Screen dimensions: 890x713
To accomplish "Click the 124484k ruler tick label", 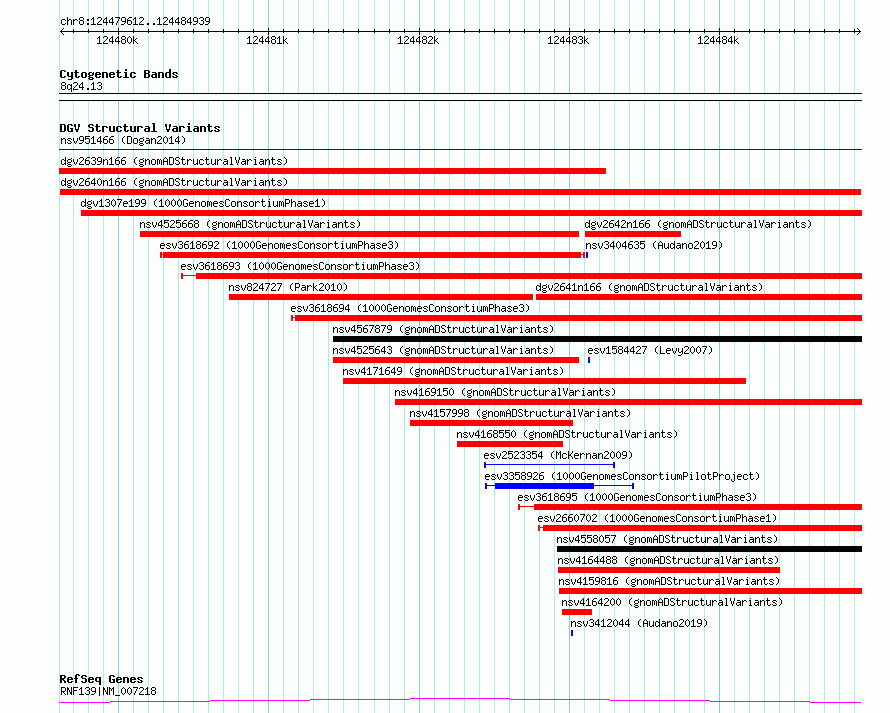I will (x=718, y=40).
